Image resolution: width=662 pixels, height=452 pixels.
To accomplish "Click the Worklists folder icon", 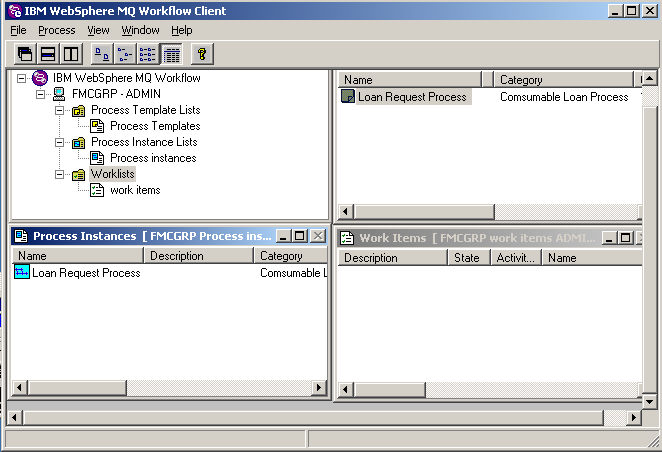I will tap(78, 174).
